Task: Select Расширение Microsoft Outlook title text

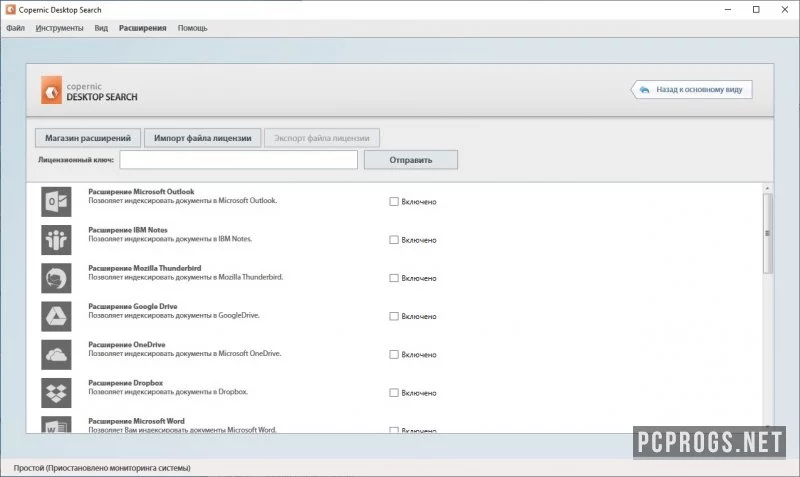Action: (x=141, y=192)
